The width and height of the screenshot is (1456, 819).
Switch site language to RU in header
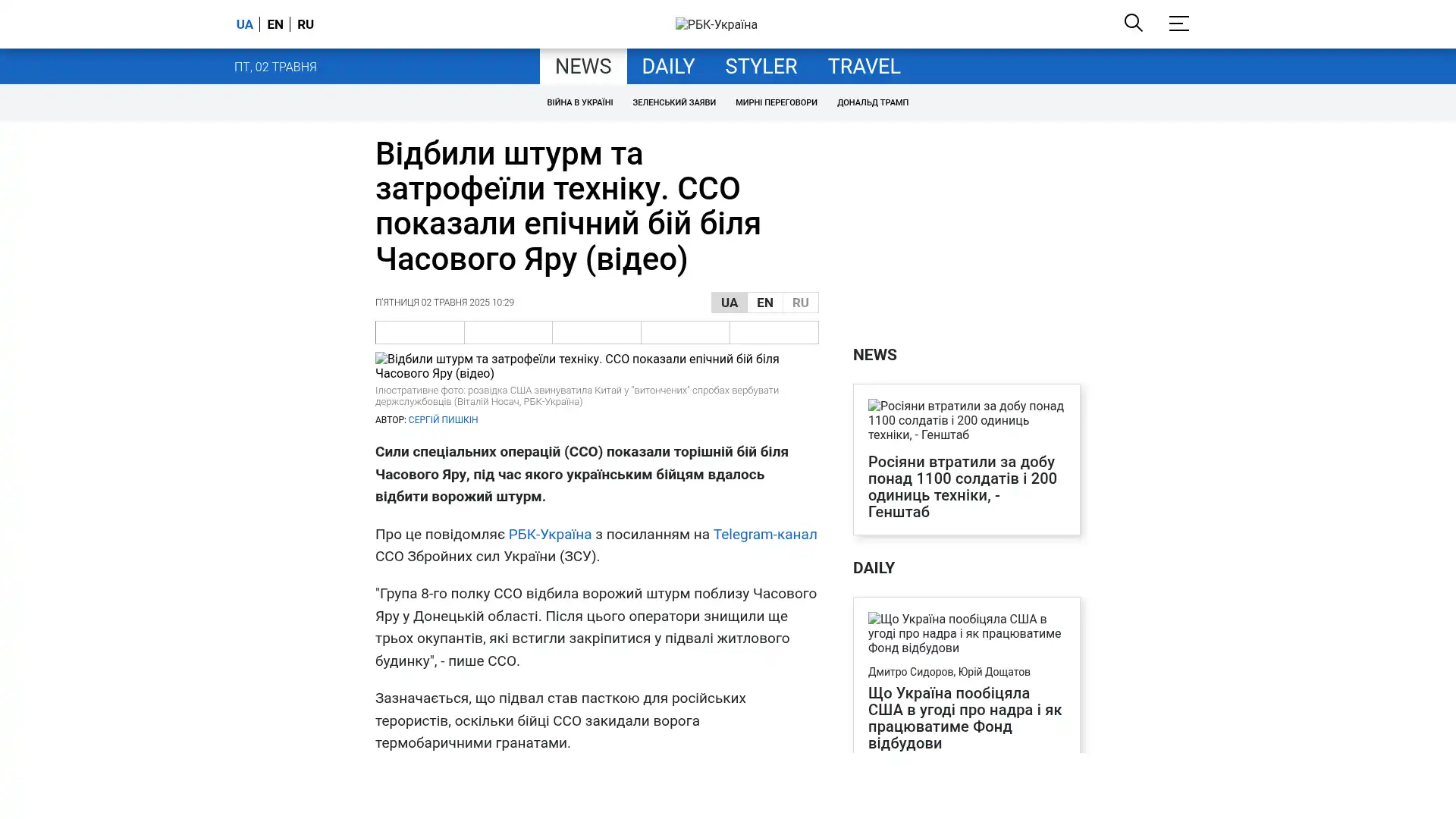tap(305, 24)
